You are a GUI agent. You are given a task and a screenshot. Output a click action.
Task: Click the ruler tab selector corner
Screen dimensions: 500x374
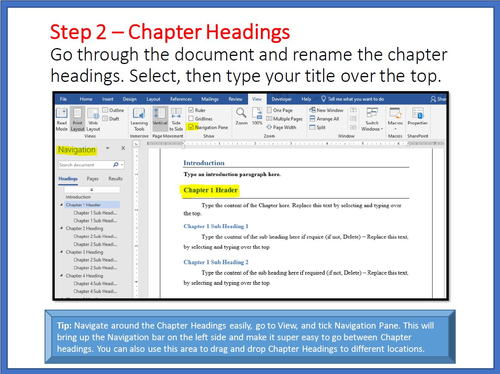pyautogui.click(x=136, y=144)
